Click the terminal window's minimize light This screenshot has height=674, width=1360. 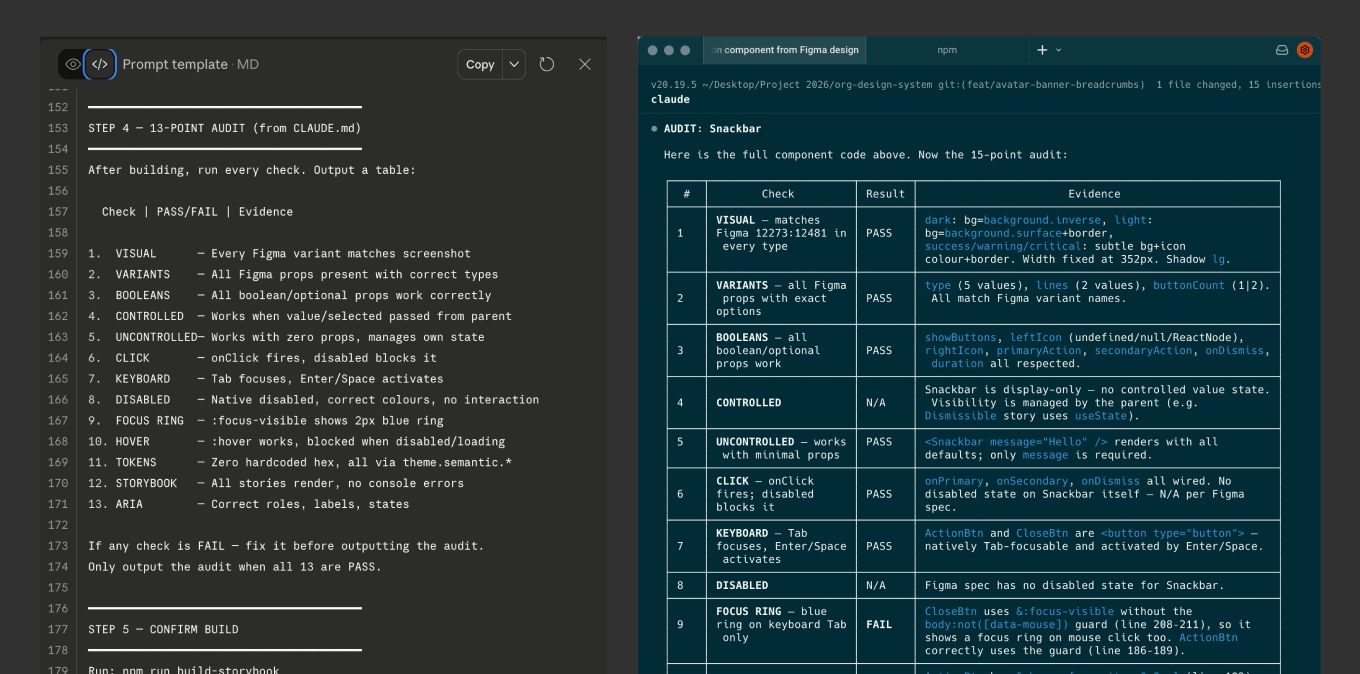click(669, 50)
